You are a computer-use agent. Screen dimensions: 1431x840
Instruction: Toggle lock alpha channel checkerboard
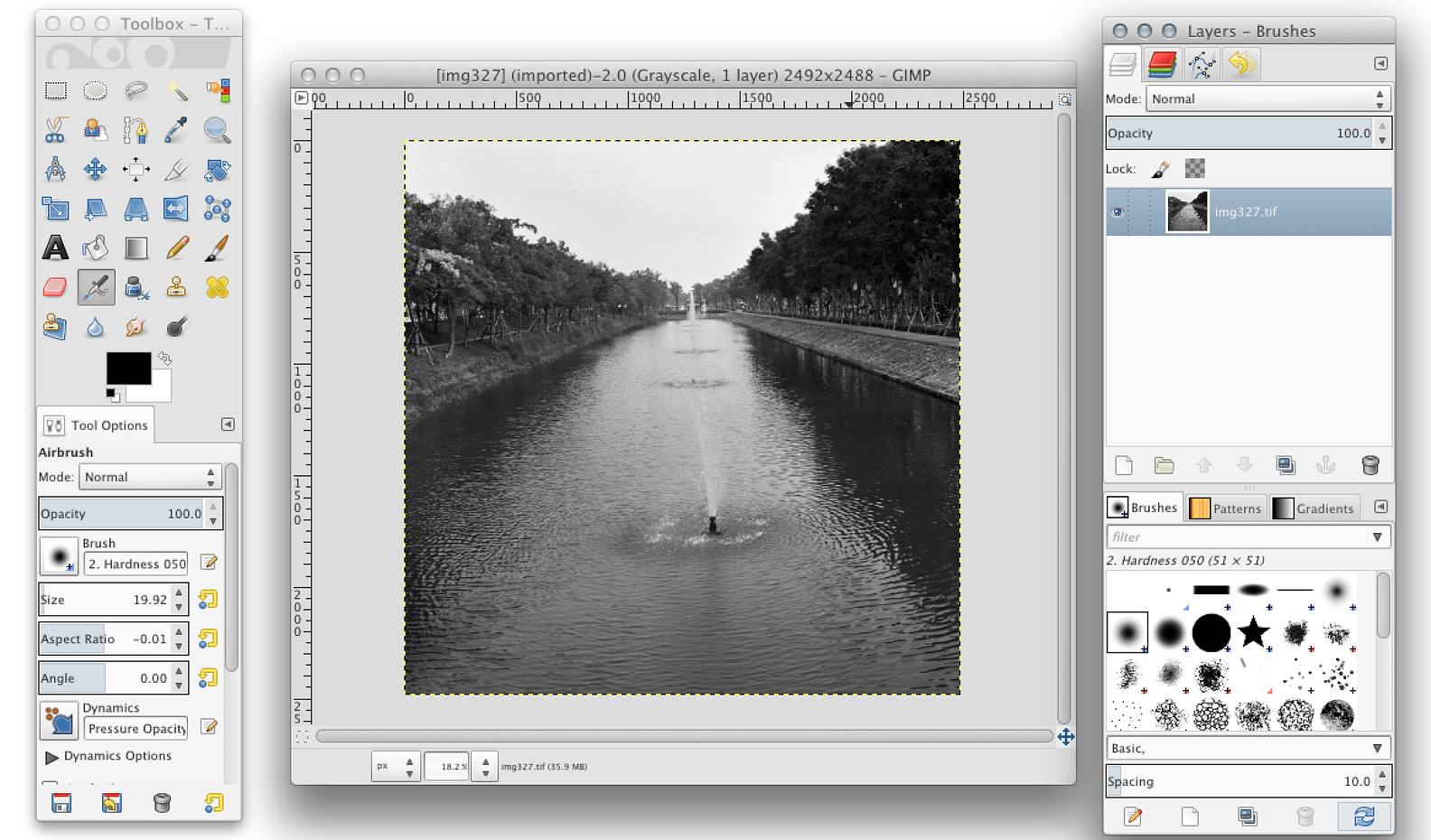(1194, 168)
